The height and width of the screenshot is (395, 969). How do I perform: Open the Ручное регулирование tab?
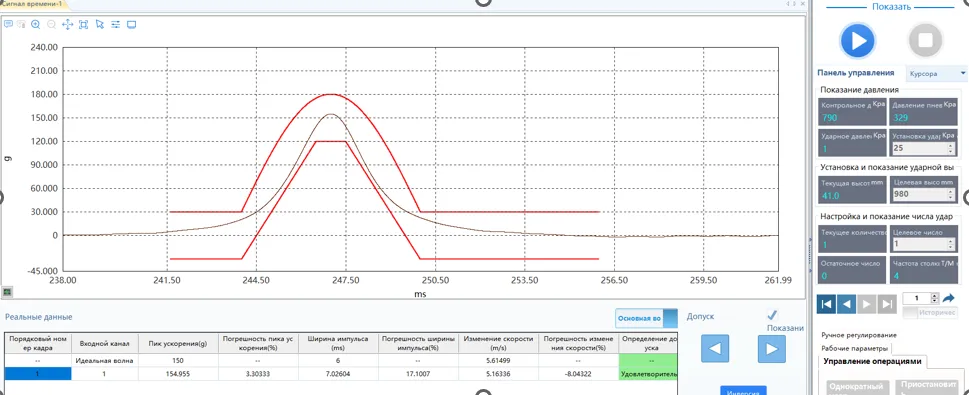point(858,335)
